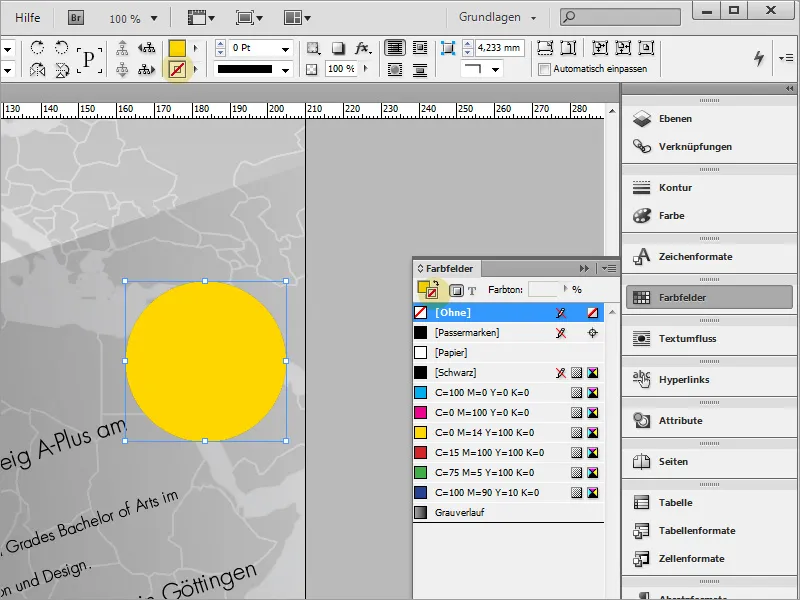Click the select content icon
Viewport: 800px width, 600px height.
click(x=122, y=69)
